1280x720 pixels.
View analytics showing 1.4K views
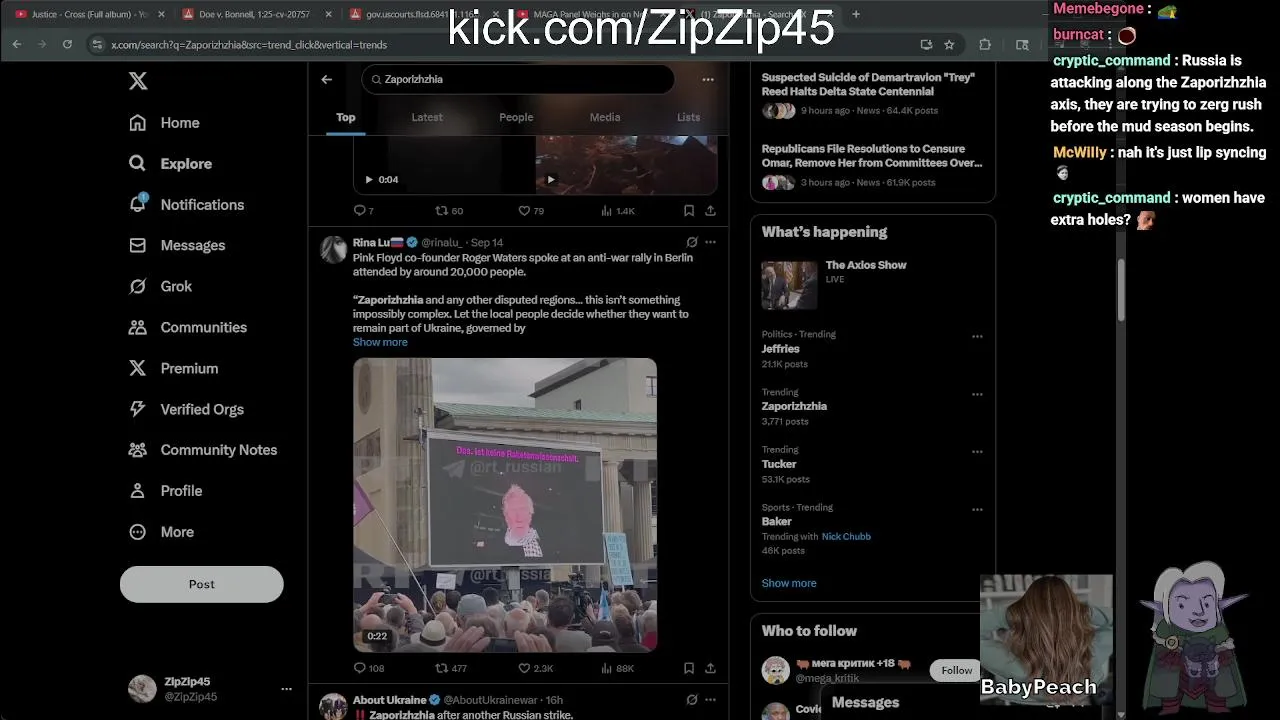point(617,211)
